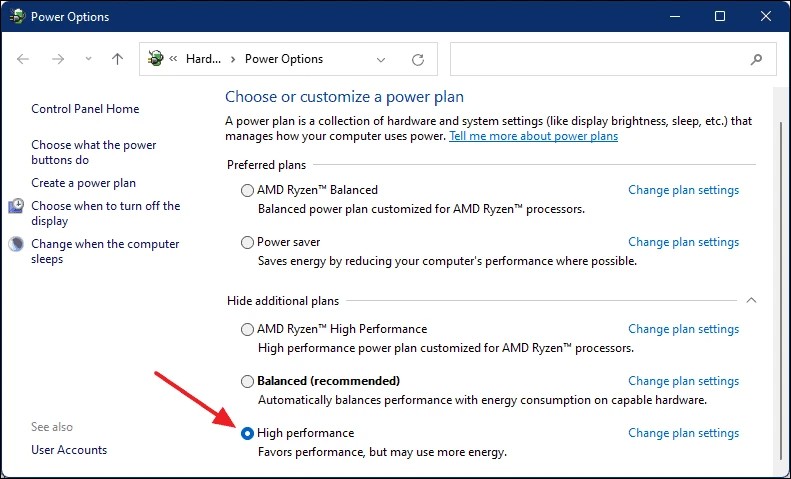Open Tell me more about power plans

[533, 136]
